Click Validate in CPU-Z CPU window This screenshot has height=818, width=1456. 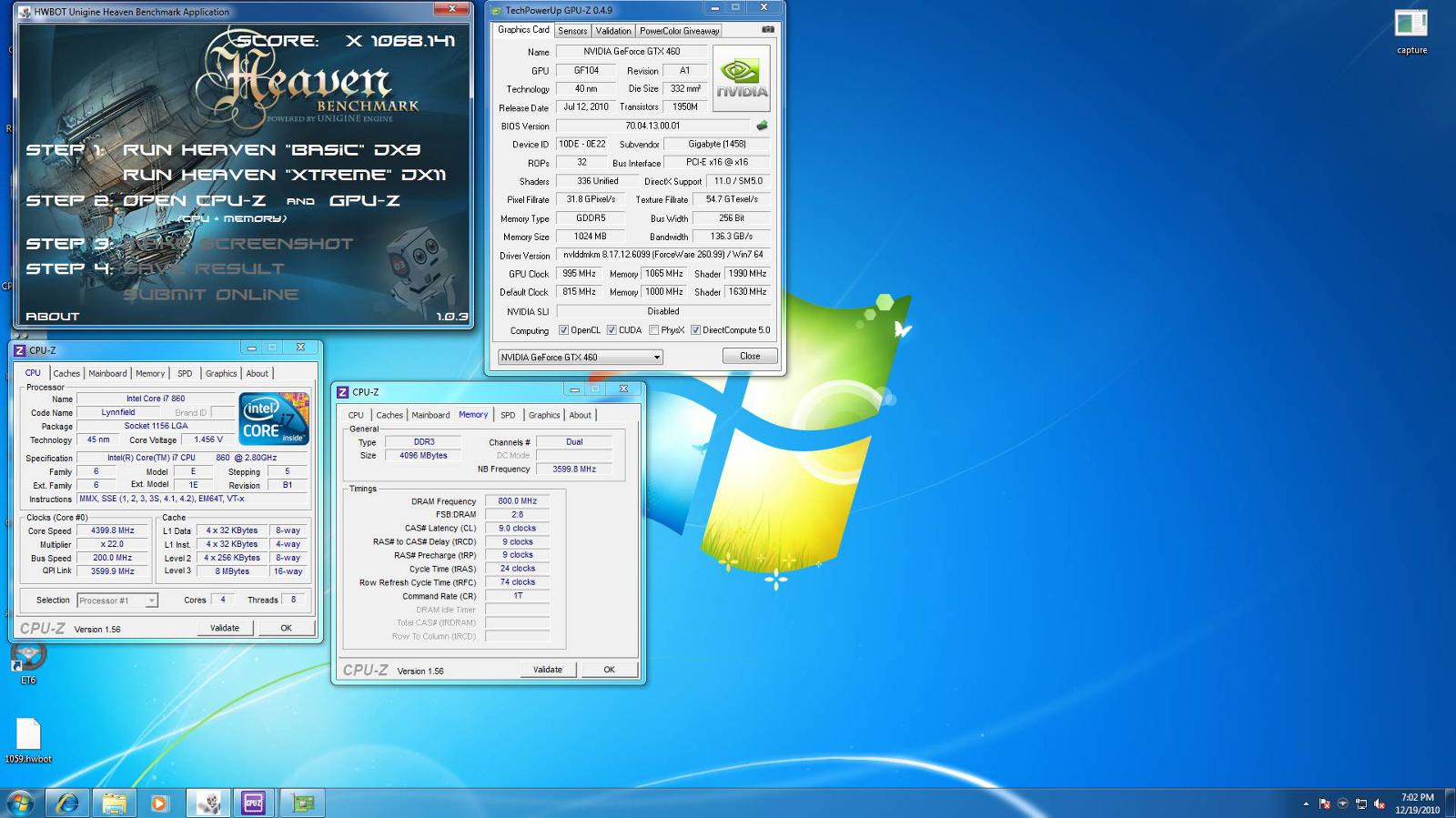(225, 628)
